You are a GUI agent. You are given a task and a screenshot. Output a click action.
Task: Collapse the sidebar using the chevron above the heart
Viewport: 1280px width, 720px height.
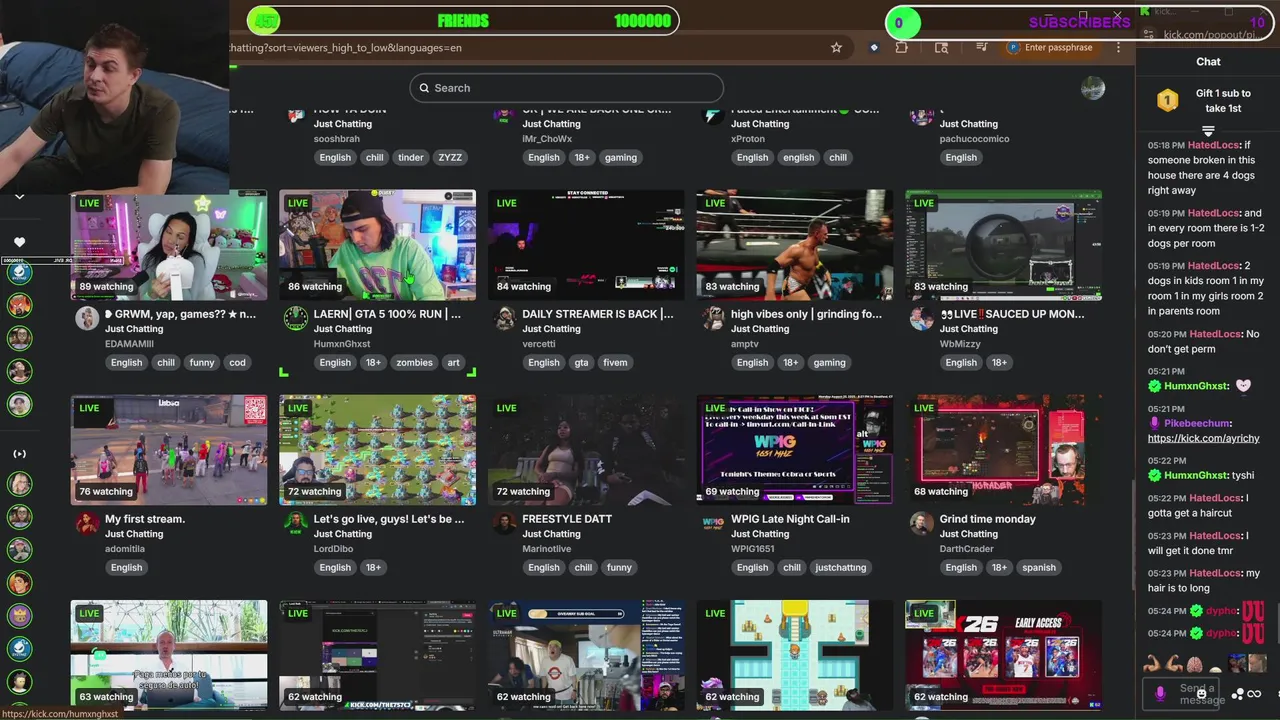pyautogui.click(x=19, y=197)
